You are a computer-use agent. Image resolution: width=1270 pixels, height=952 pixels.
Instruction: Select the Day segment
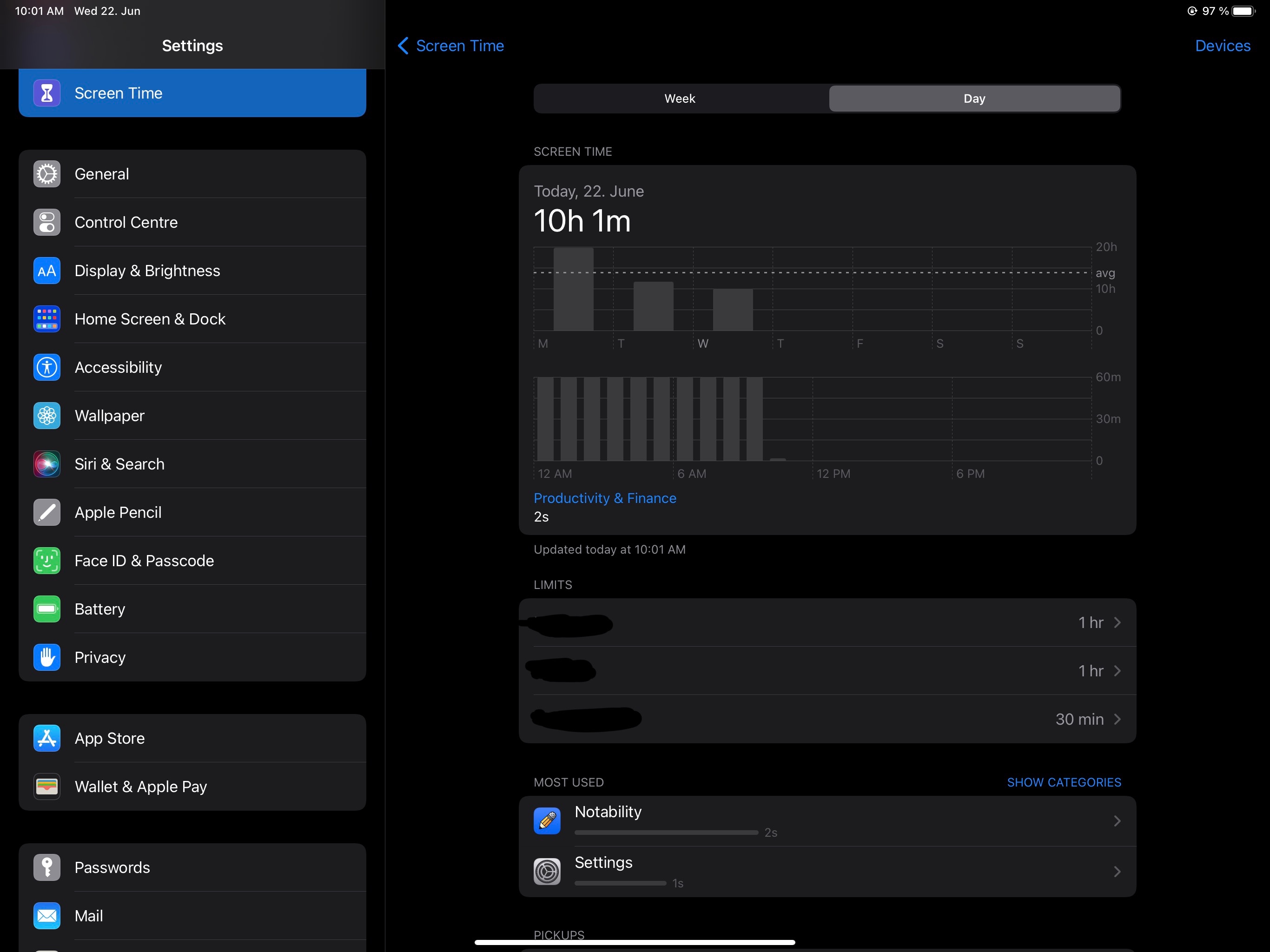click(974, 99)
